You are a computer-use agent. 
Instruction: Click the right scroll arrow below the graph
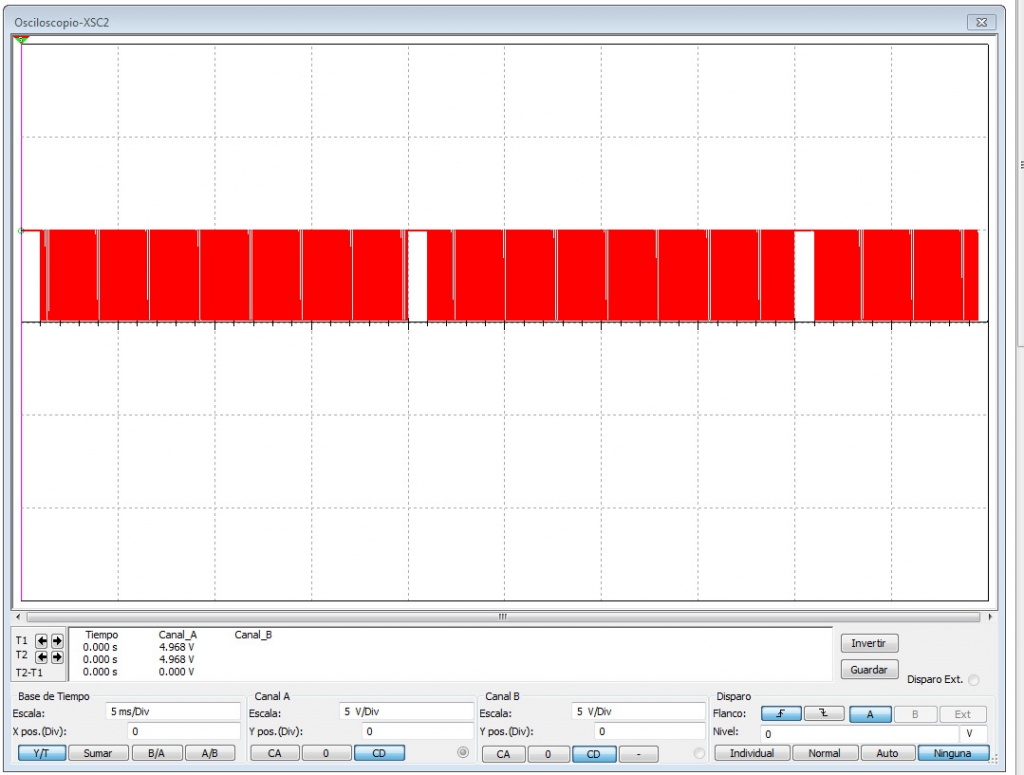coord(990,617)
